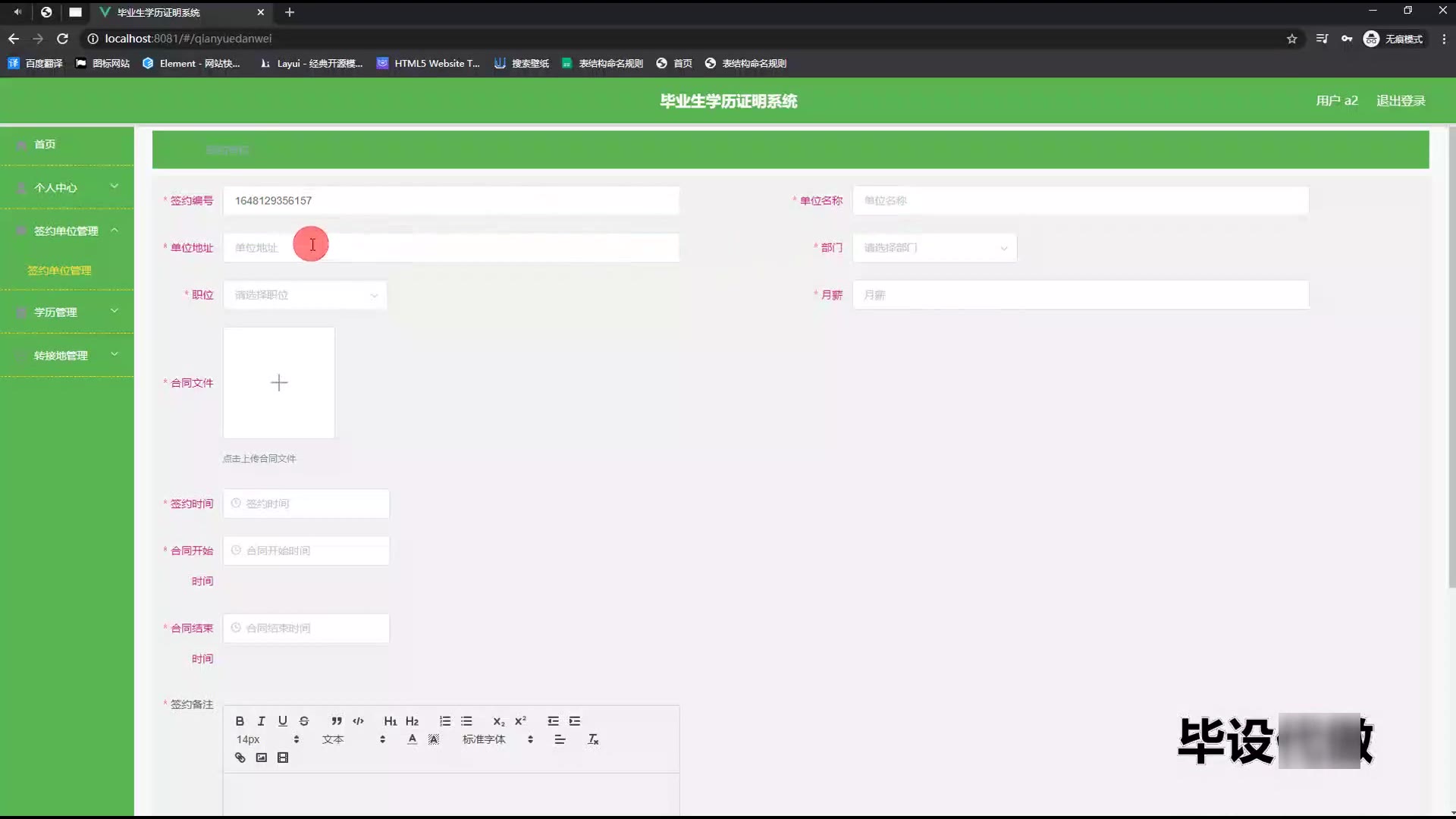Focus the 单位地址 input field

pyautogui.click(x=451, y=248)
